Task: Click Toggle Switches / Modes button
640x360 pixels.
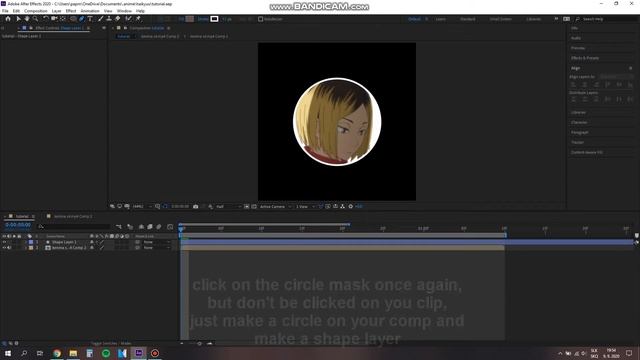Action: [x=111, y=344]
